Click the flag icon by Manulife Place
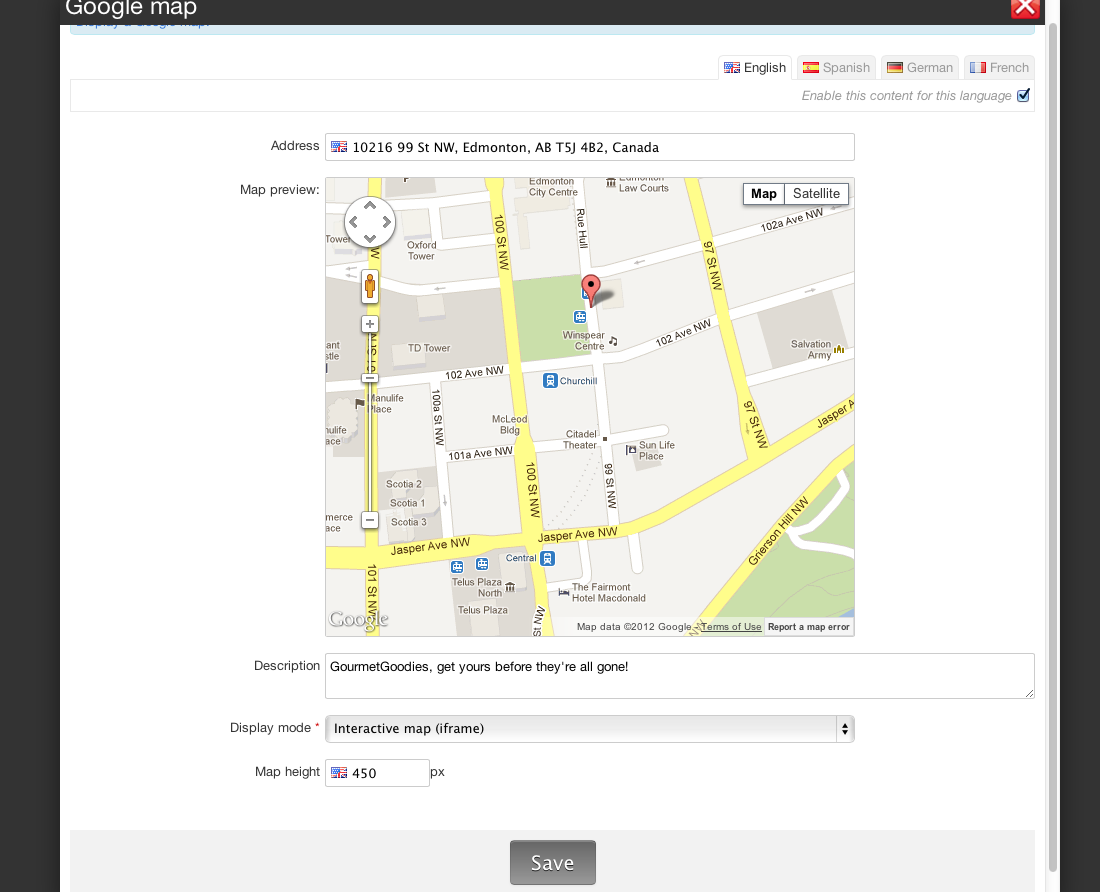1100x892 pixels. 359,404
